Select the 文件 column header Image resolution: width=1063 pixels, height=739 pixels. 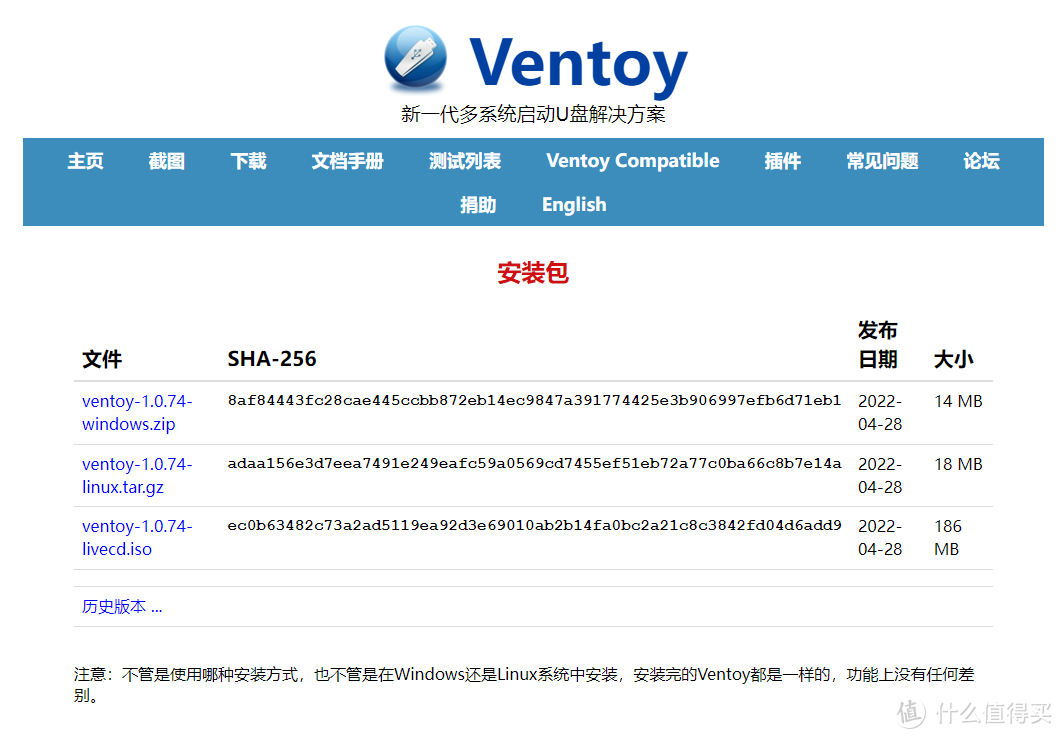pos(101,359)
